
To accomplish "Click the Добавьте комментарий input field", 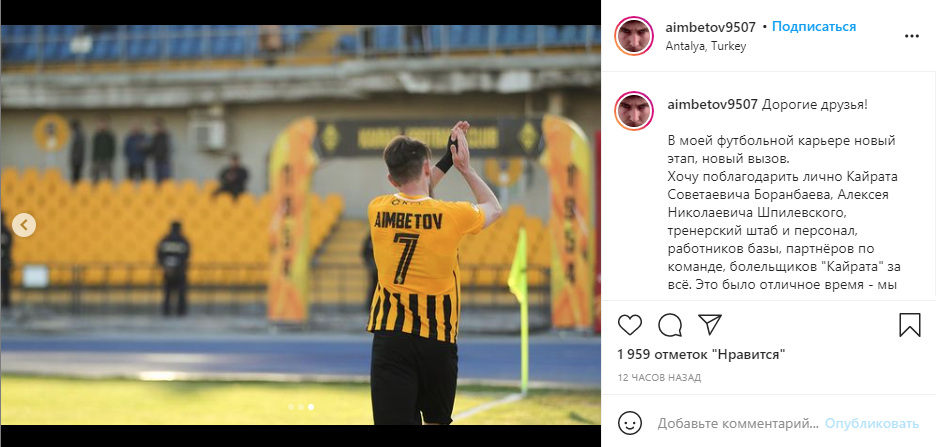I will 738,424.
